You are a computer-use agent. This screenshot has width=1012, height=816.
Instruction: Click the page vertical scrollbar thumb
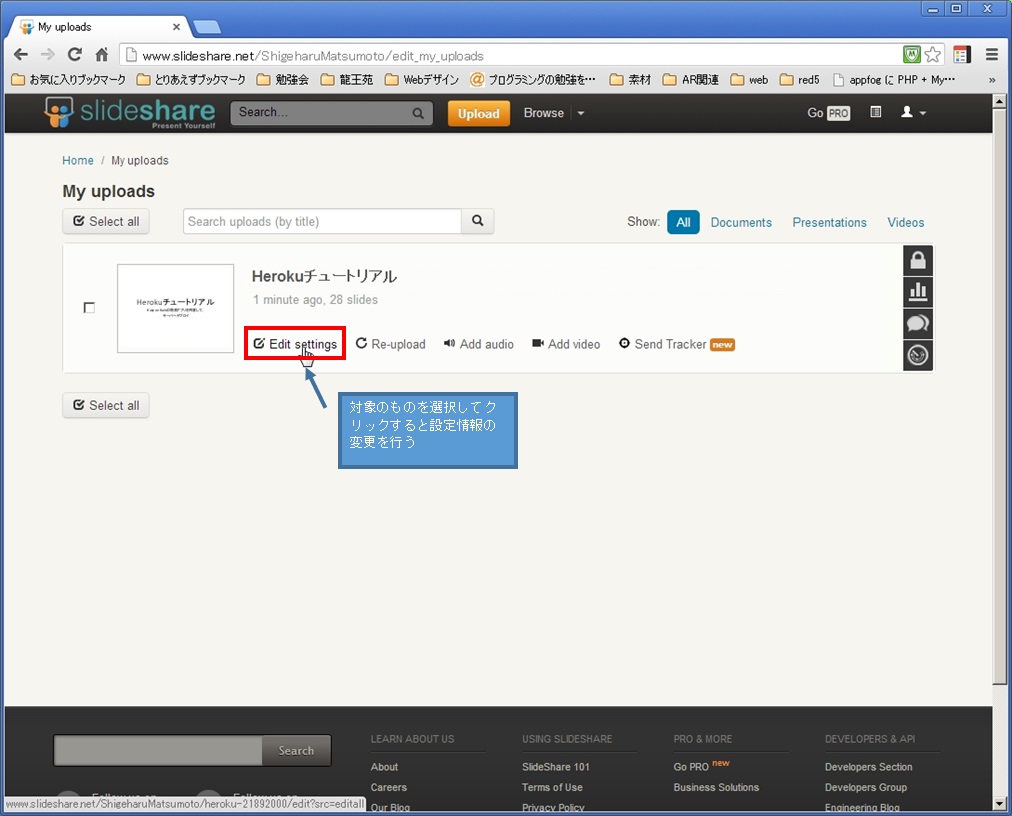pos(999,395)
